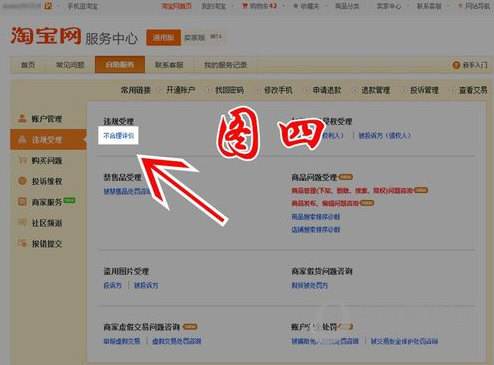Open the 联系客服 tab
The width and height of the screenshot is (494, 365).
[169, 65]
